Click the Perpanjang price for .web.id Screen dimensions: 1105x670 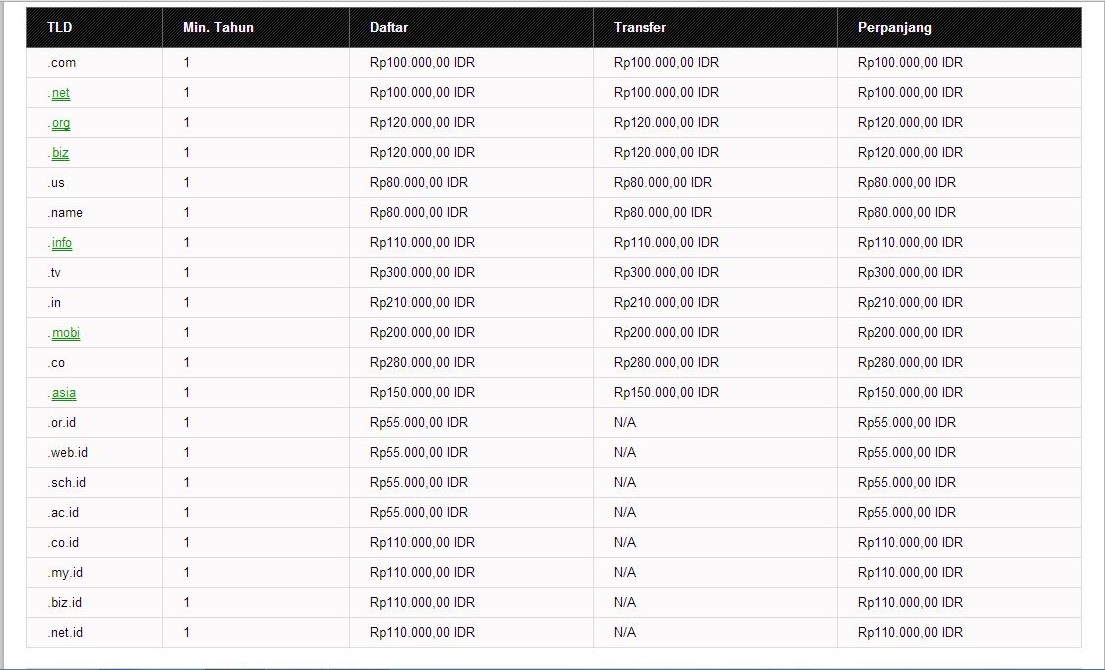[906, 453]
